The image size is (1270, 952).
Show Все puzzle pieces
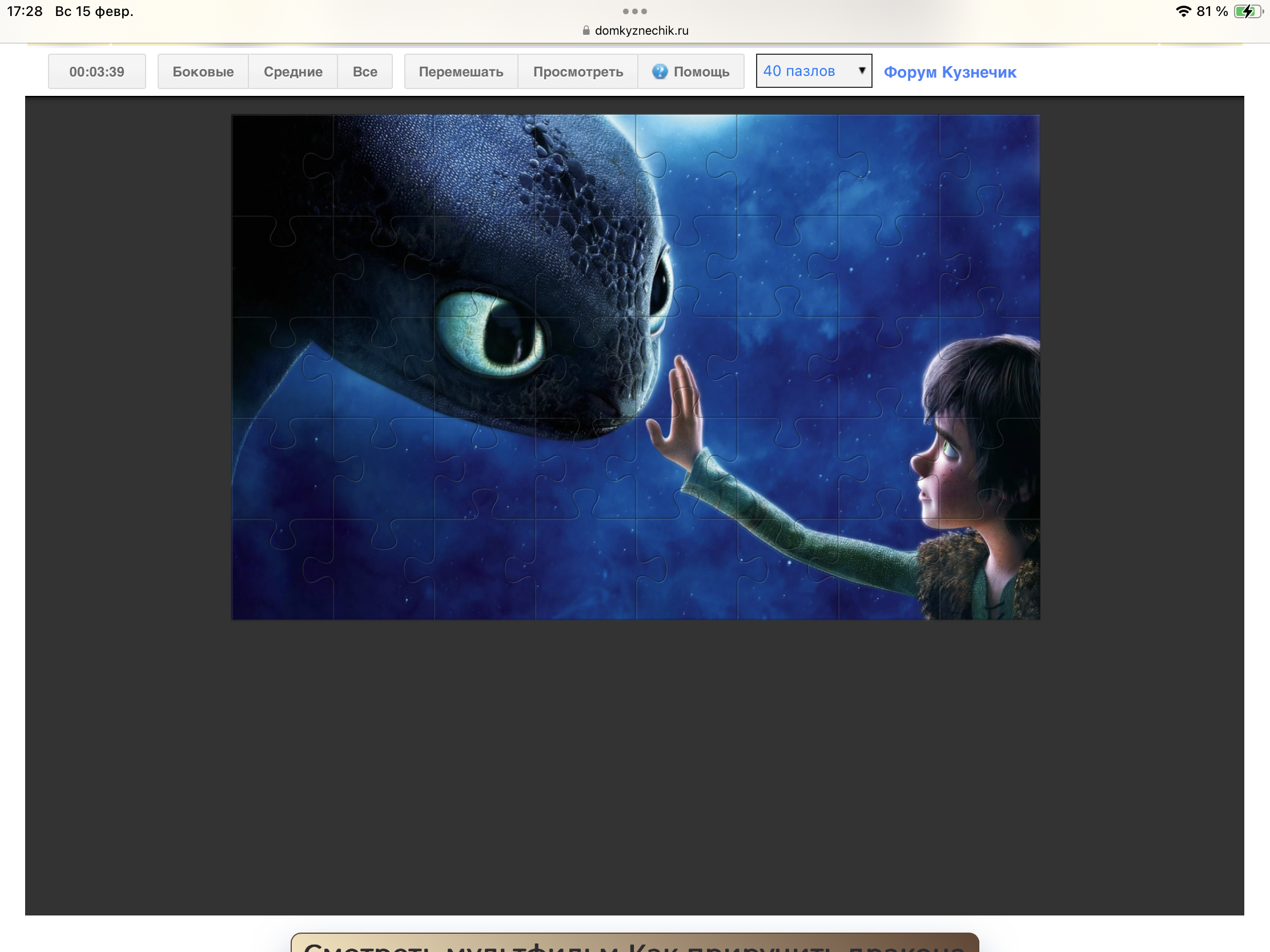(x=364, y=72)
